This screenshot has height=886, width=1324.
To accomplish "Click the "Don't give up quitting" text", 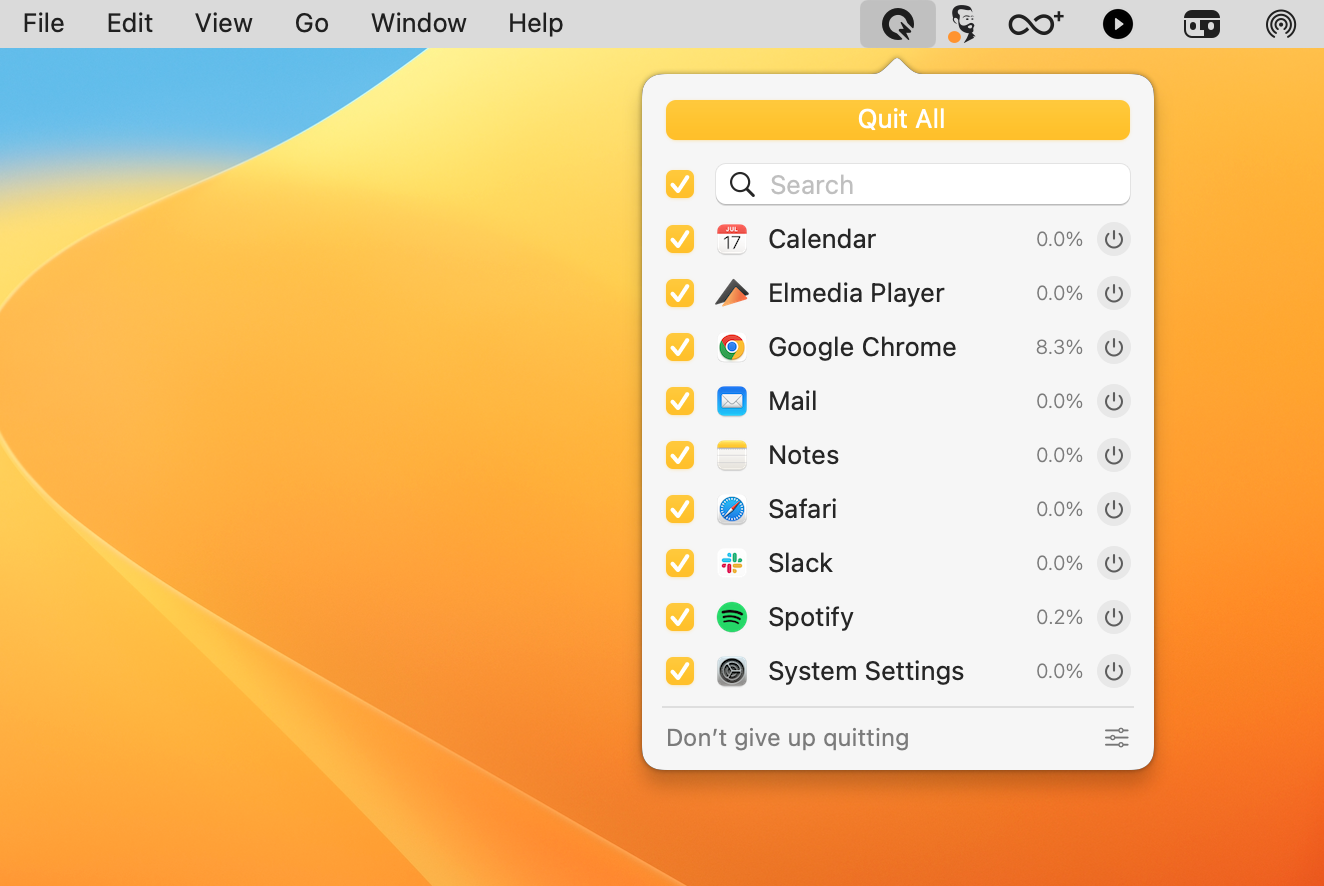I will coord(788,738).
